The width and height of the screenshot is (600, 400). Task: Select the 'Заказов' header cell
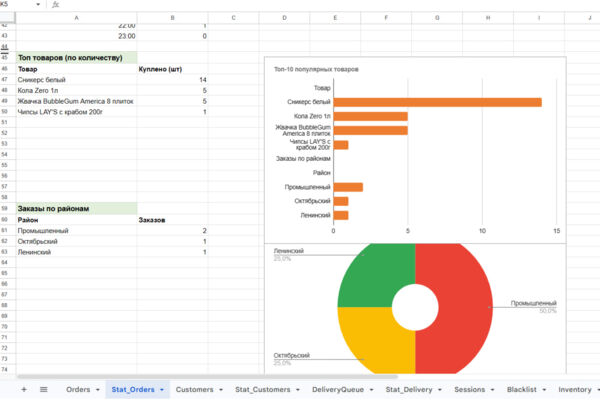pyautogui.click(x=173, y=220)
